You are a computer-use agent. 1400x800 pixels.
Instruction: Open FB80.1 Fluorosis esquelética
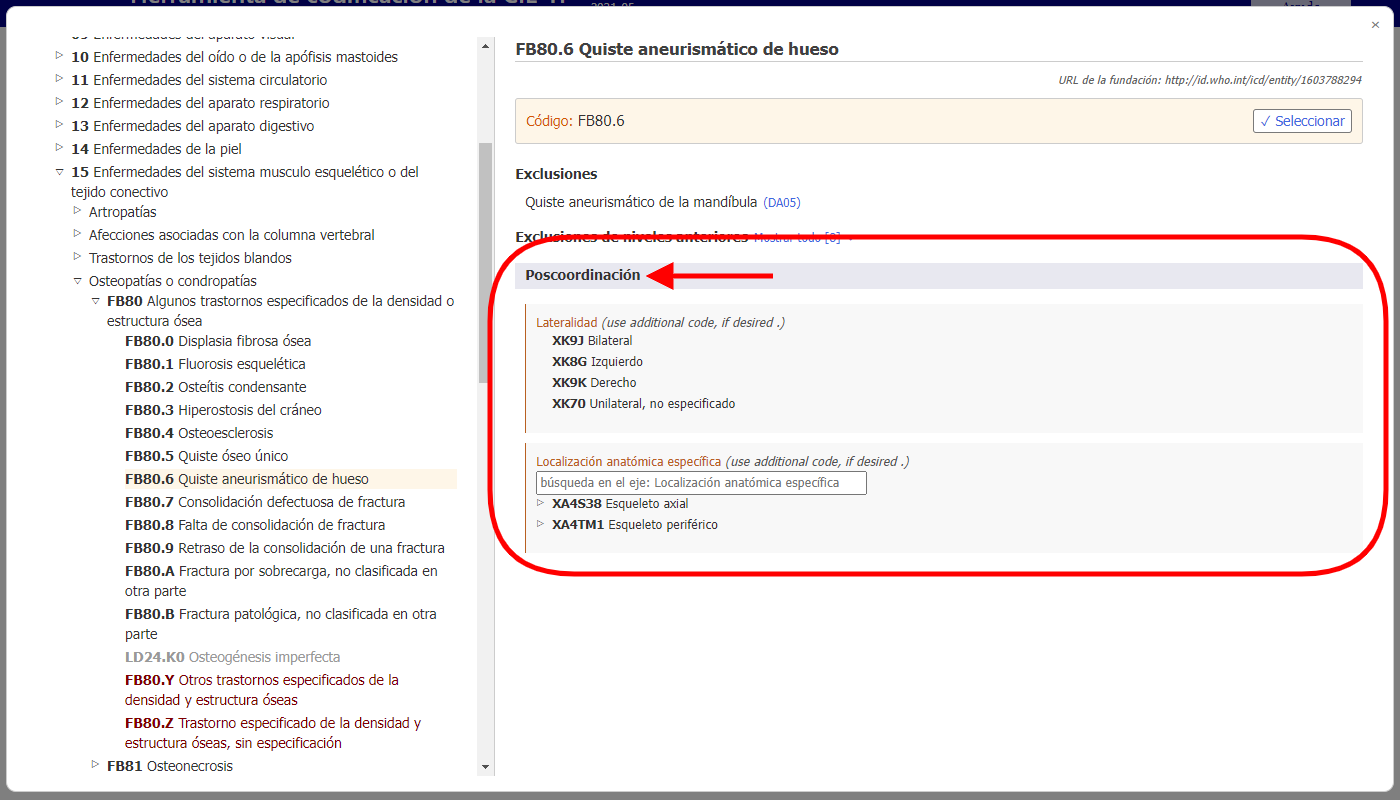point(215,364)
